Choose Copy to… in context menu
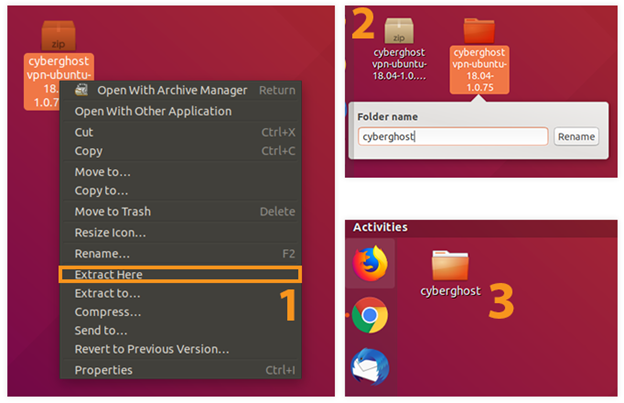This screenshot has height=403, width=624. pyautogui.click(x=181, y=191)
